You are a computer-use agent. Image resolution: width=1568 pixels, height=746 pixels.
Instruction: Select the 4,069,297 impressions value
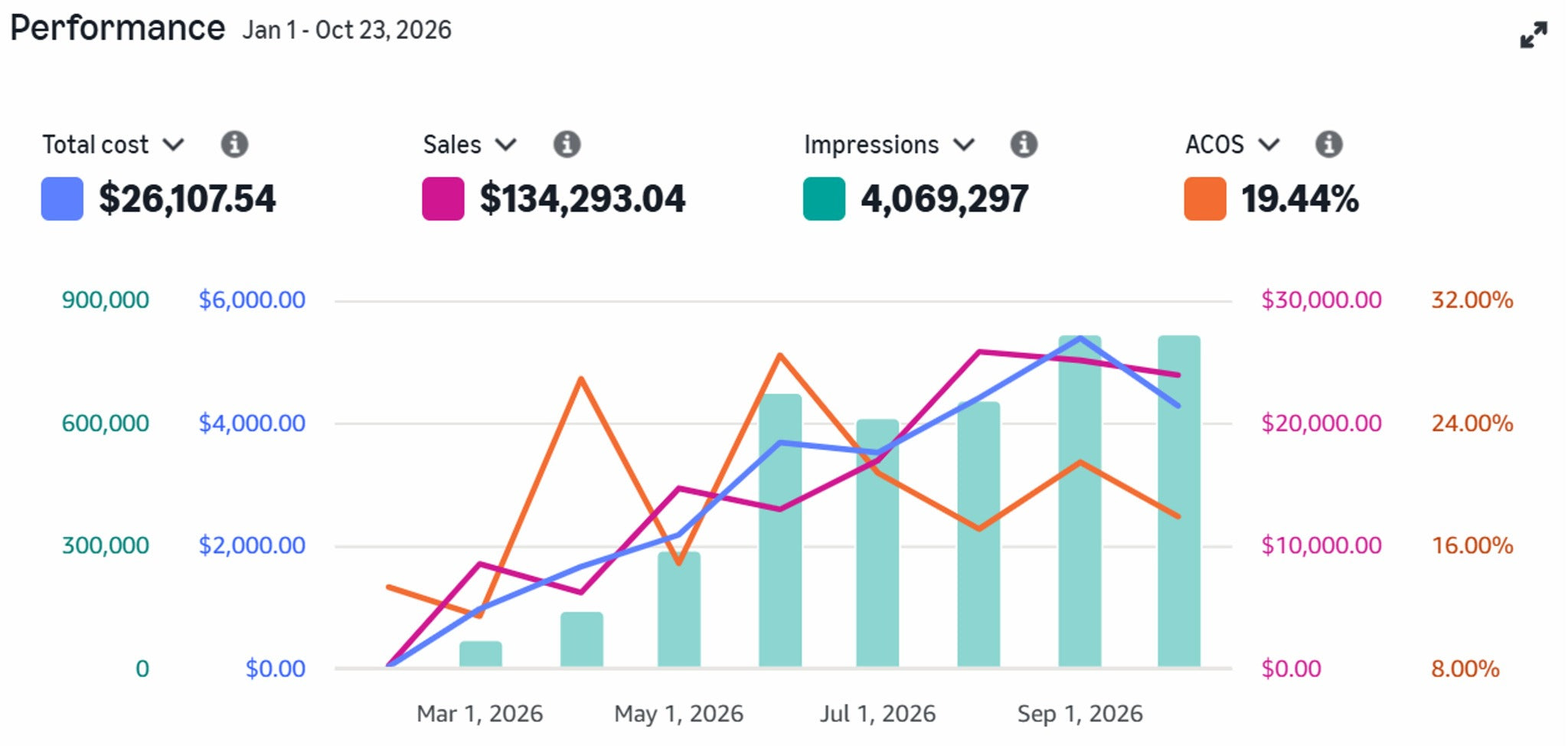point(945,199)
